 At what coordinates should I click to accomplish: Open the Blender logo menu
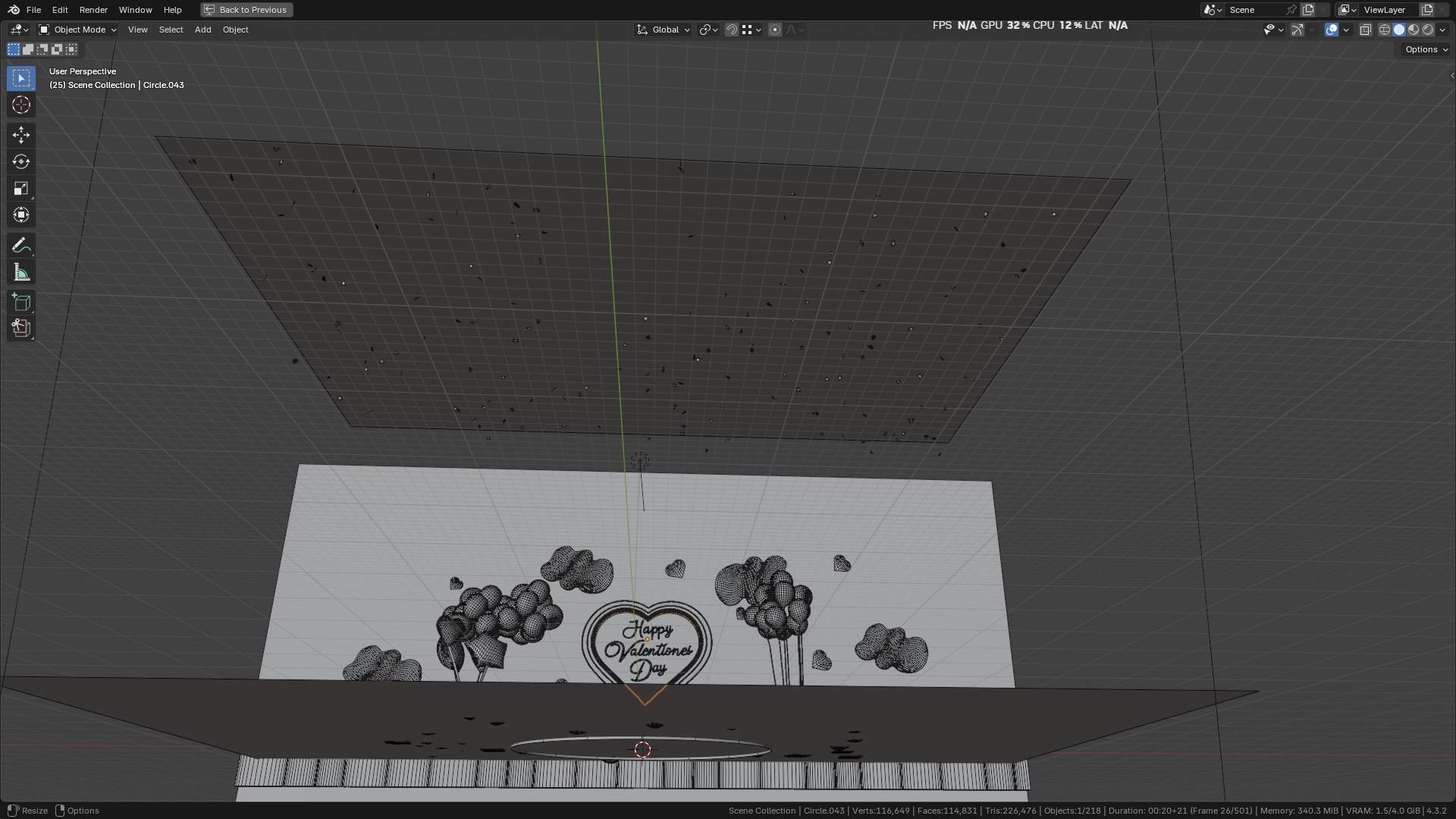tap(14, 10)
